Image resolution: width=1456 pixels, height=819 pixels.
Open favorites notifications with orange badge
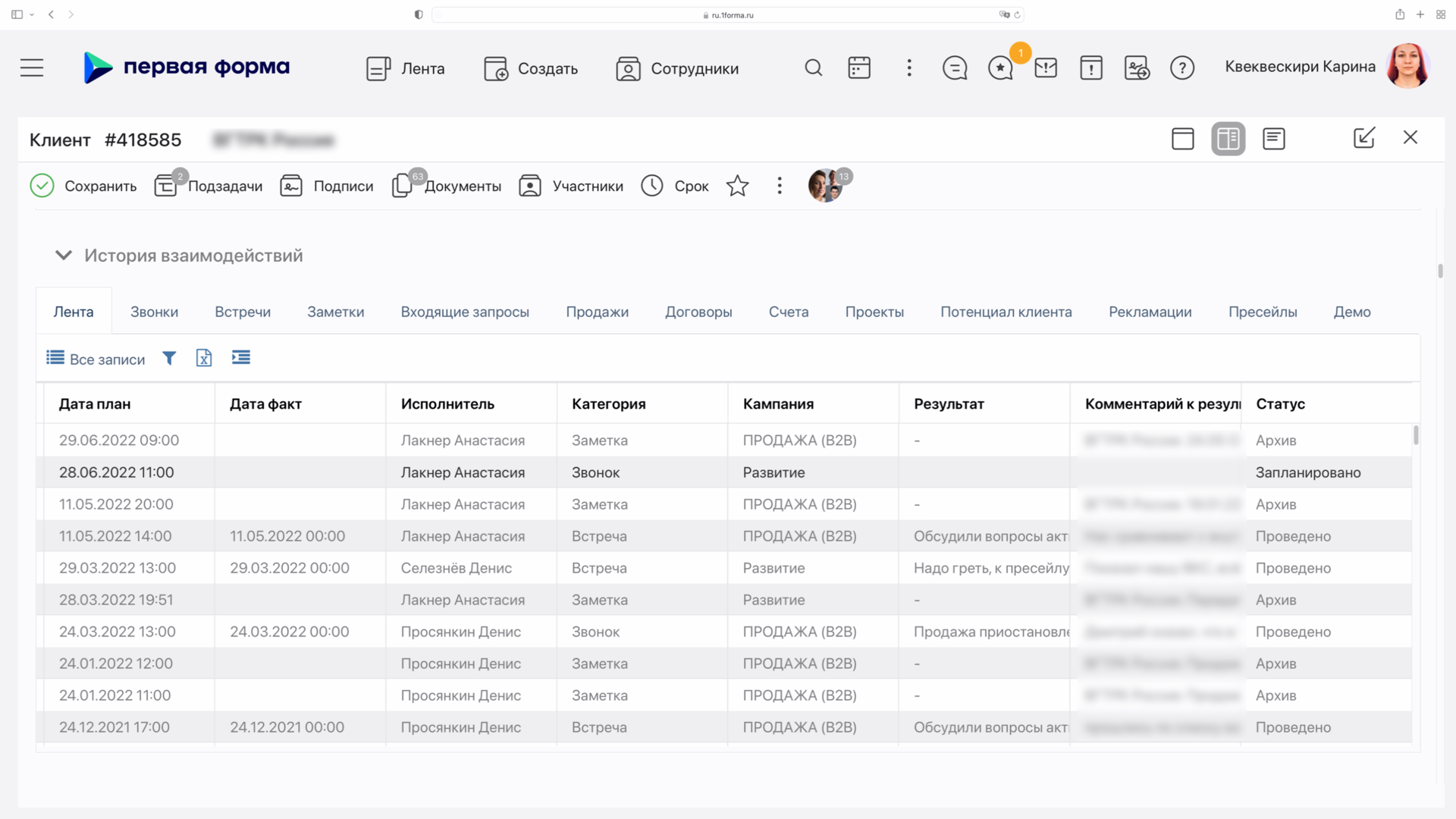pos(1001,68)
